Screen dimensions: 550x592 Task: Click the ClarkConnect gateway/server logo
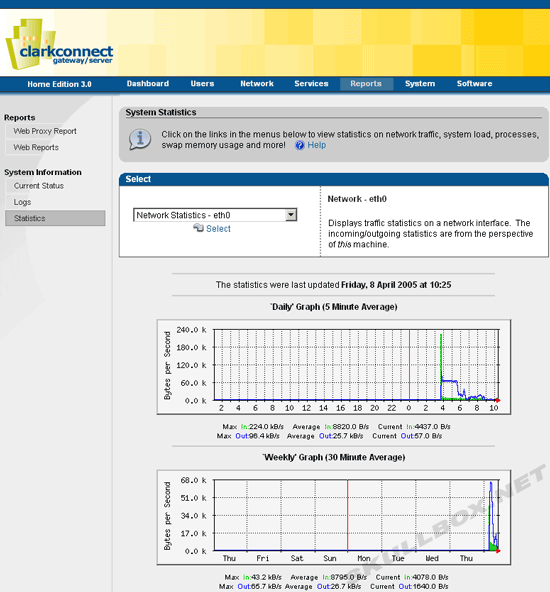(x=59, y=45)
